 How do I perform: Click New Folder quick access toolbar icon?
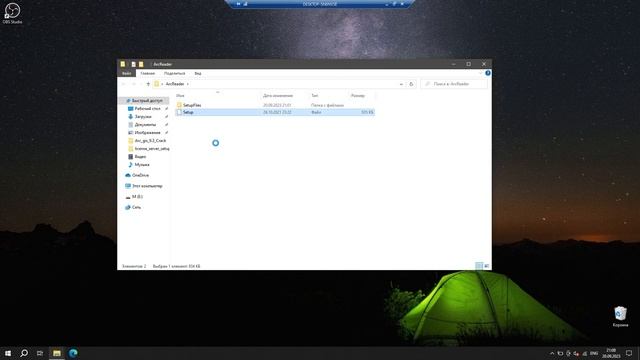tap(141, 64)
